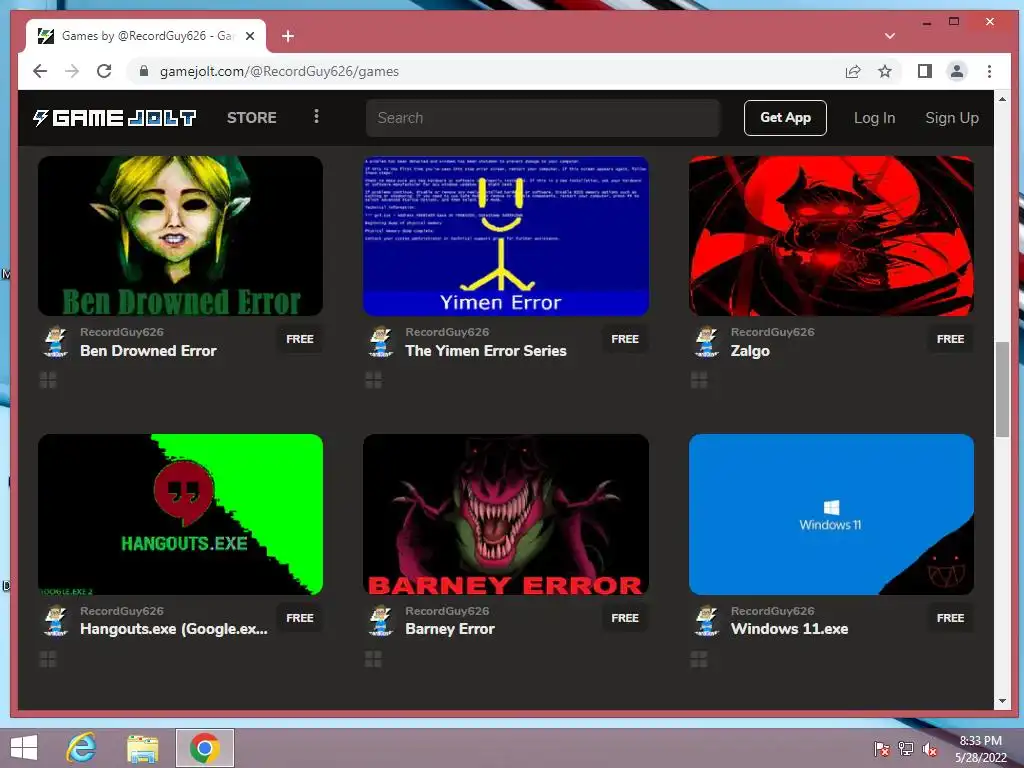Click the RecordGuy626 avatar beside Windows 11.exe
The image size is (1024, 768).
pos(706,620)
